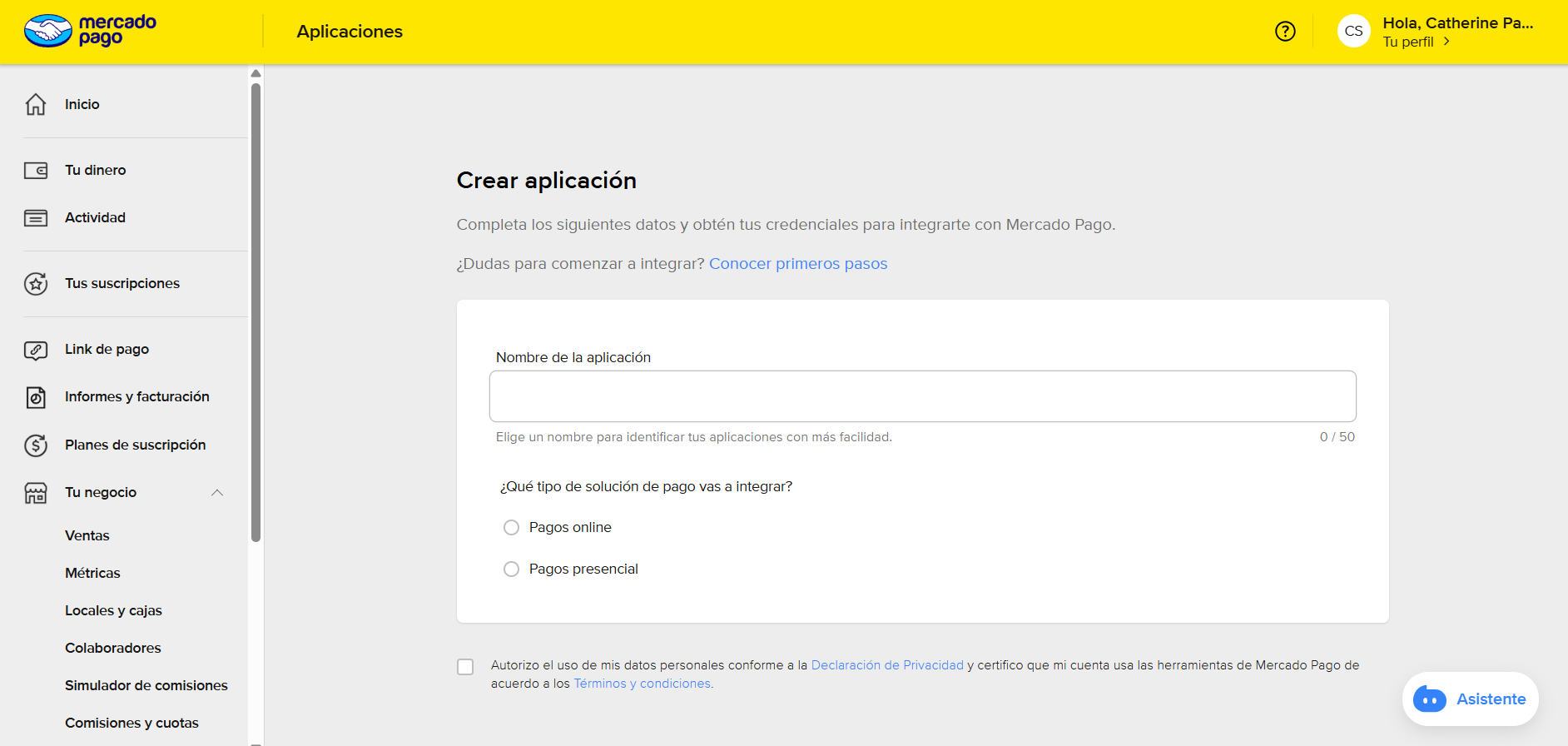Click the Pagos online option label
This screenshot has width=1568, height=746.
[570, 527]
